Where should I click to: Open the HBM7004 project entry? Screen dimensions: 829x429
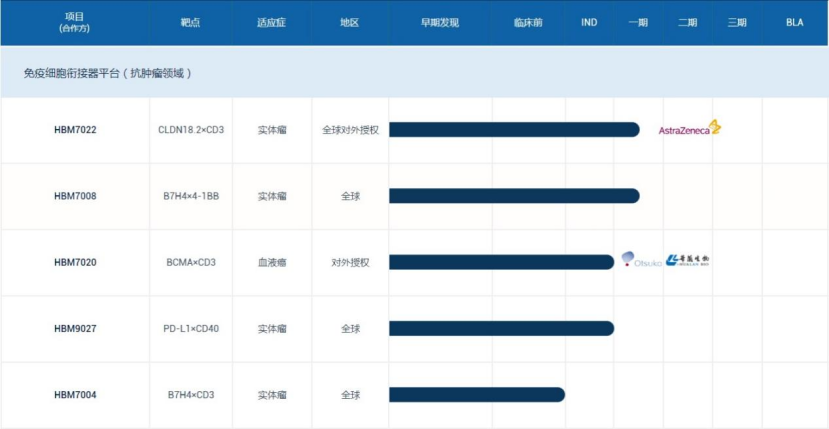tap(75, 395)
